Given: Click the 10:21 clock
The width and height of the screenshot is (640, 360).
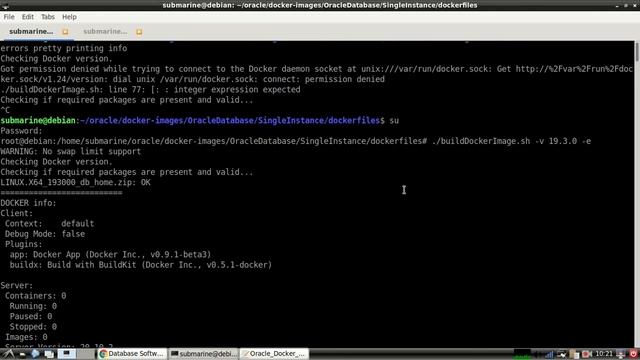Looking at the screenshot, I should [x=604, y=353].
